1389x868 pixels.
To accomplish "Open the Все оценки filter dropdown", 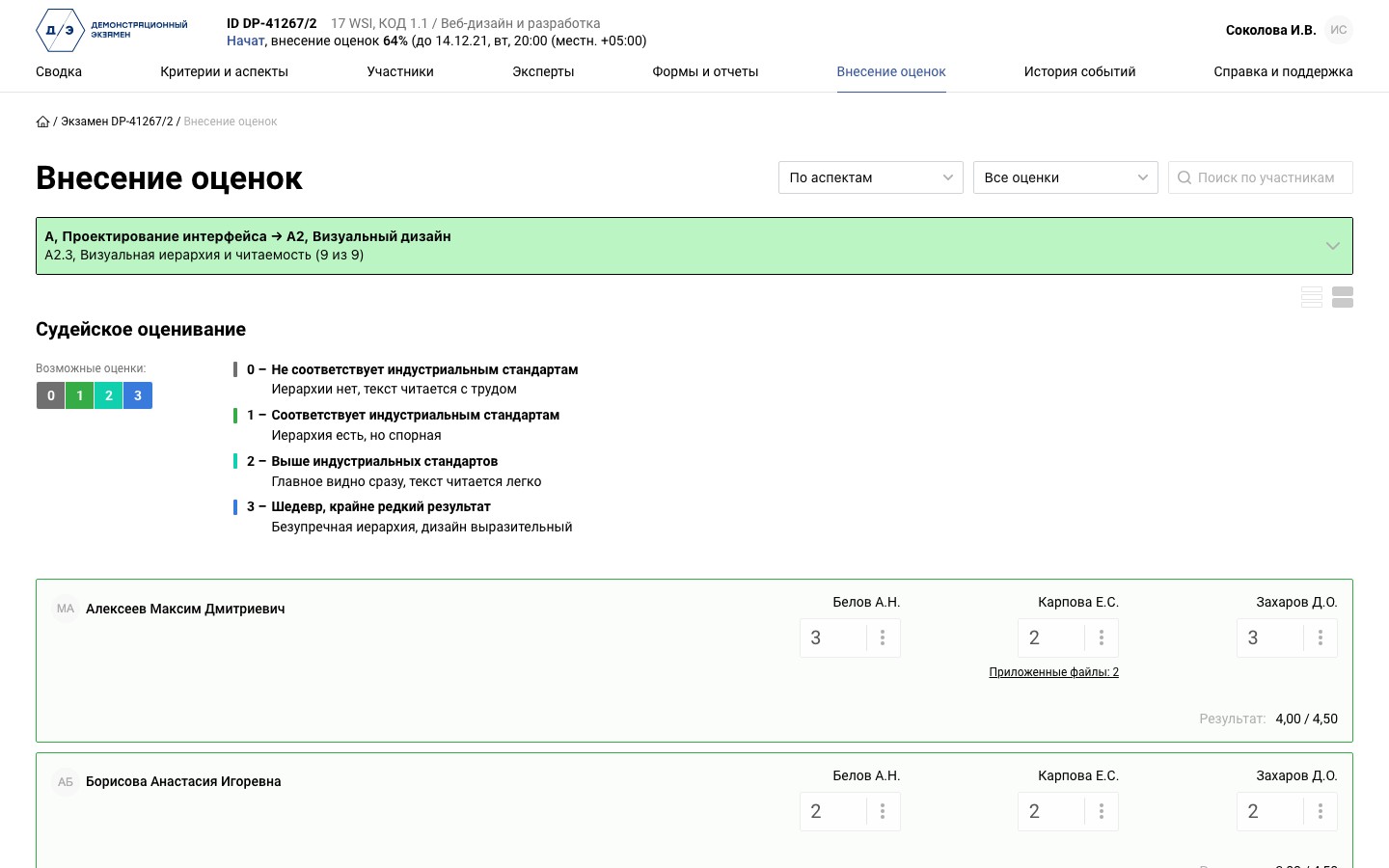I will 1066,177.
